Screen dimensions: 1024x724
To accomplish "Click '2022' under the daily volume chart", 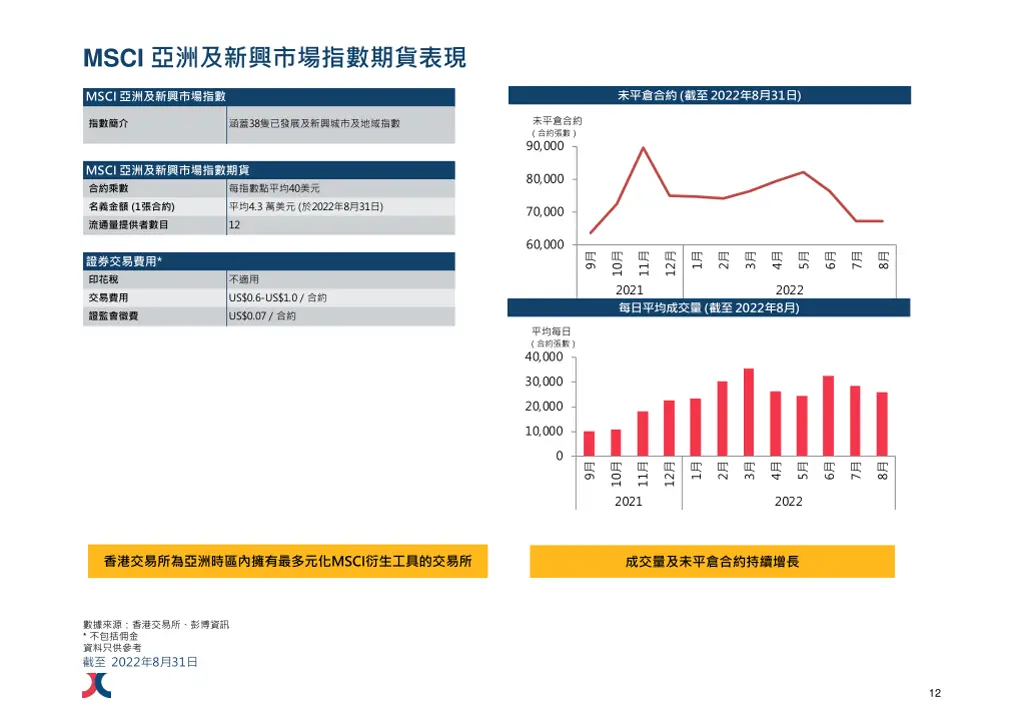I will pos(788,501).
